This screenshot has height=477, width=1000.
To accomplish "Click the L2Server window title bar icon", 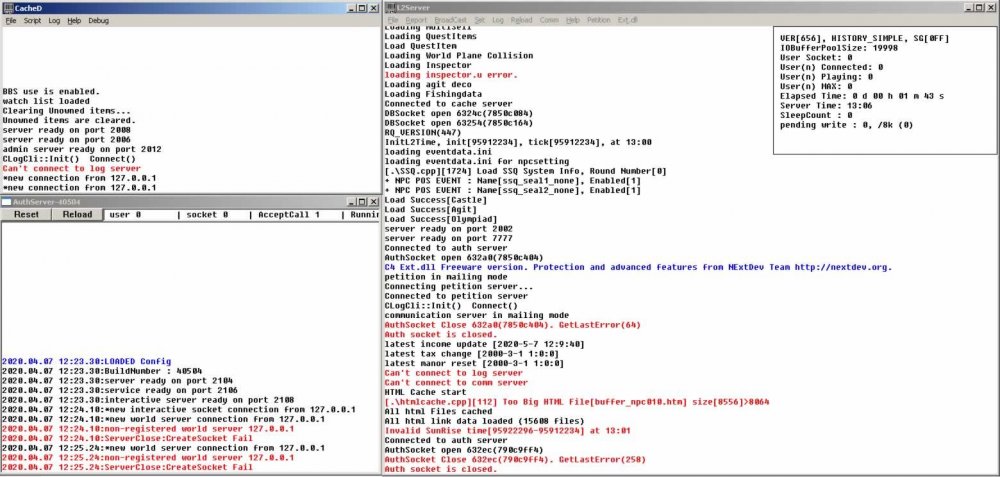I will 391,7.
